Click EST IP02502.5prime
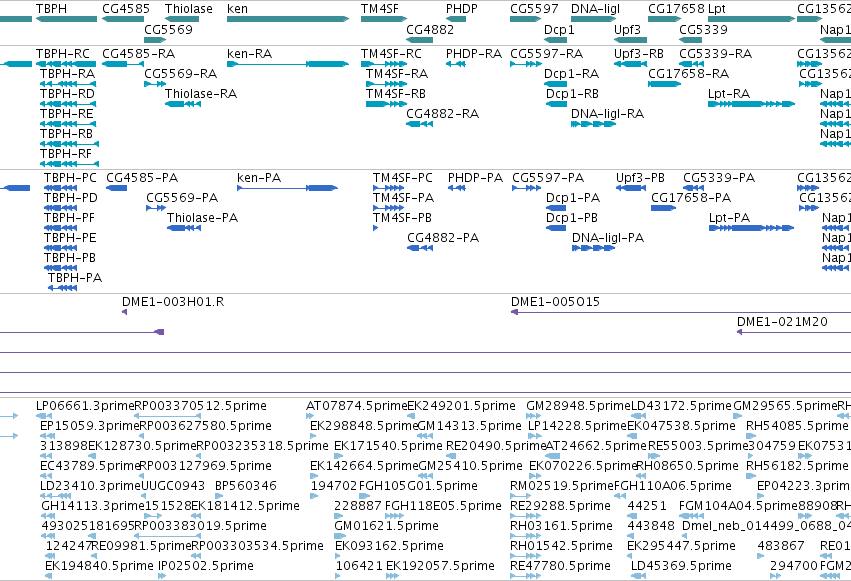Screen dimensions: 851x581 (x=206, y=566)
